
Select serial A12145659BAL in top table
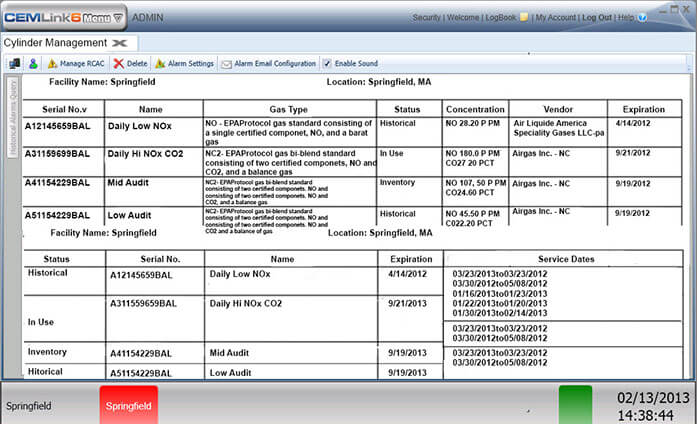(57, 126)
